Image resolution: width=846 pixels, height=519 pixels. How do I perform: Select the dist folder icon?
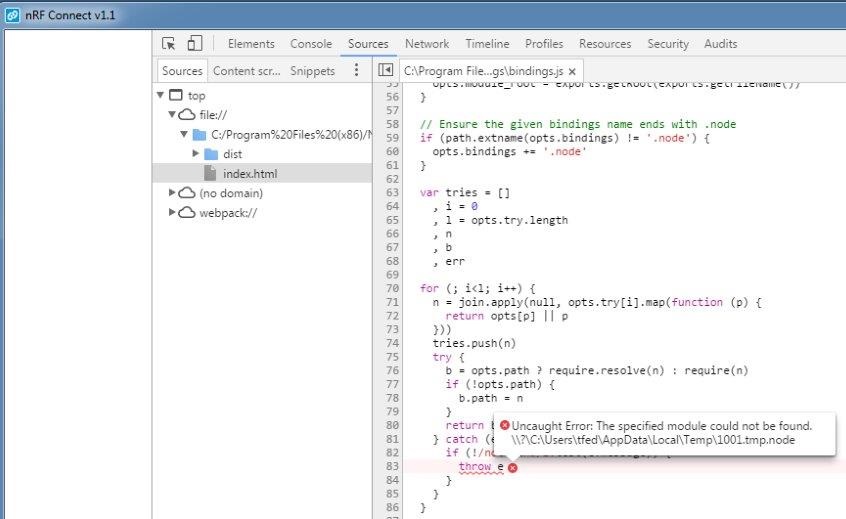tap(211, 154)
